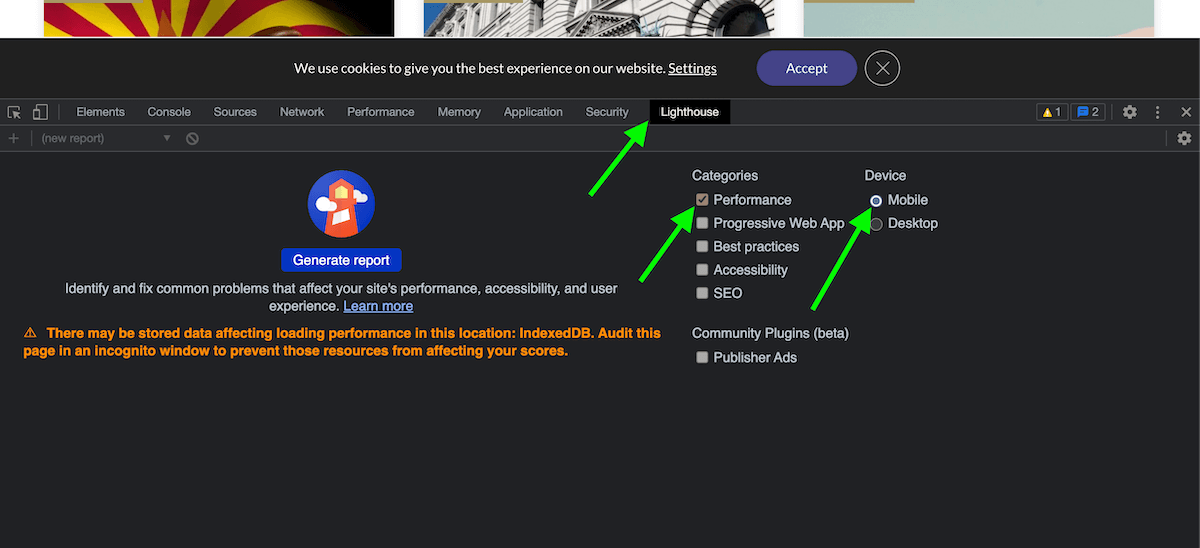Switch to the Network tab
Viewport: 1200px width, 548px height.
[x=302, y=112]
